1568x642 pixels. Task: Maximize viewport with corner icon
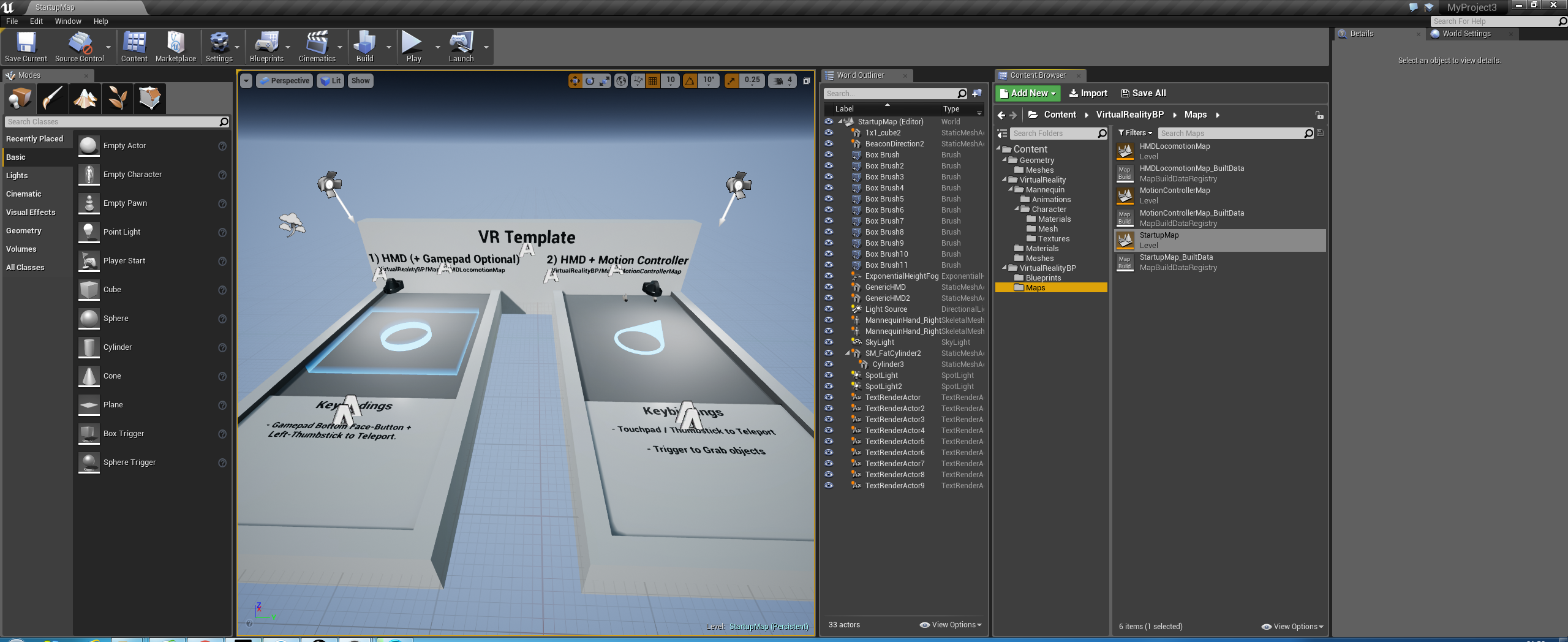click(807, 81)
